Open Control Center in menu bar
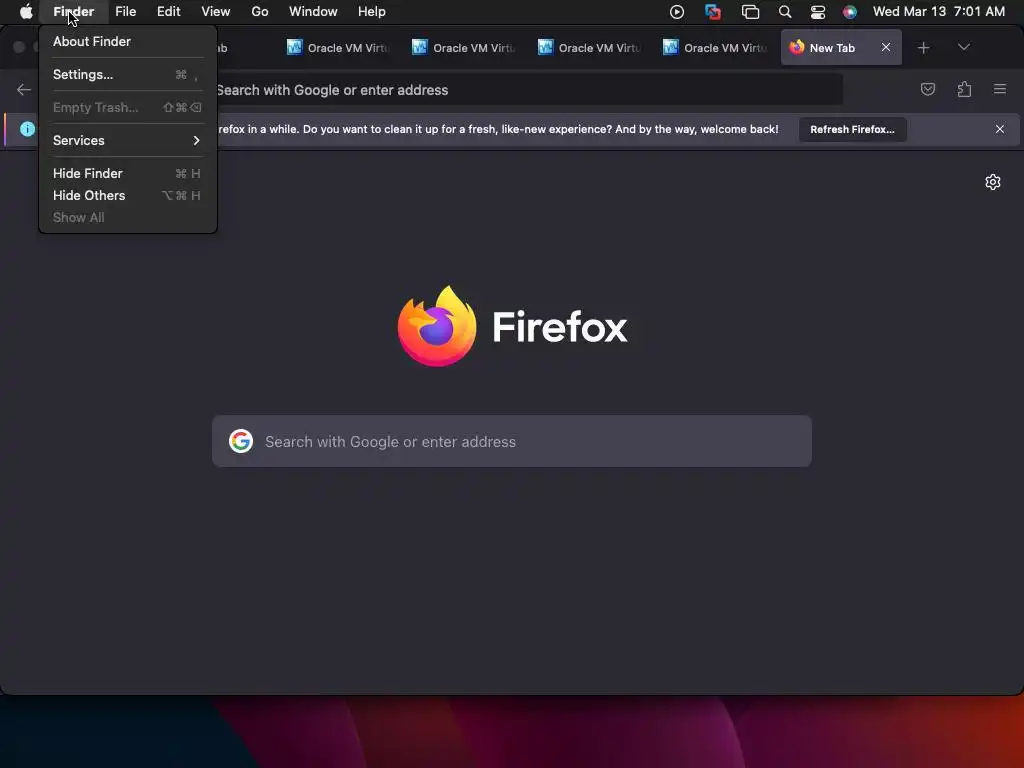Viewport: 1024px width, 768px height. click(x=818, y=12)
